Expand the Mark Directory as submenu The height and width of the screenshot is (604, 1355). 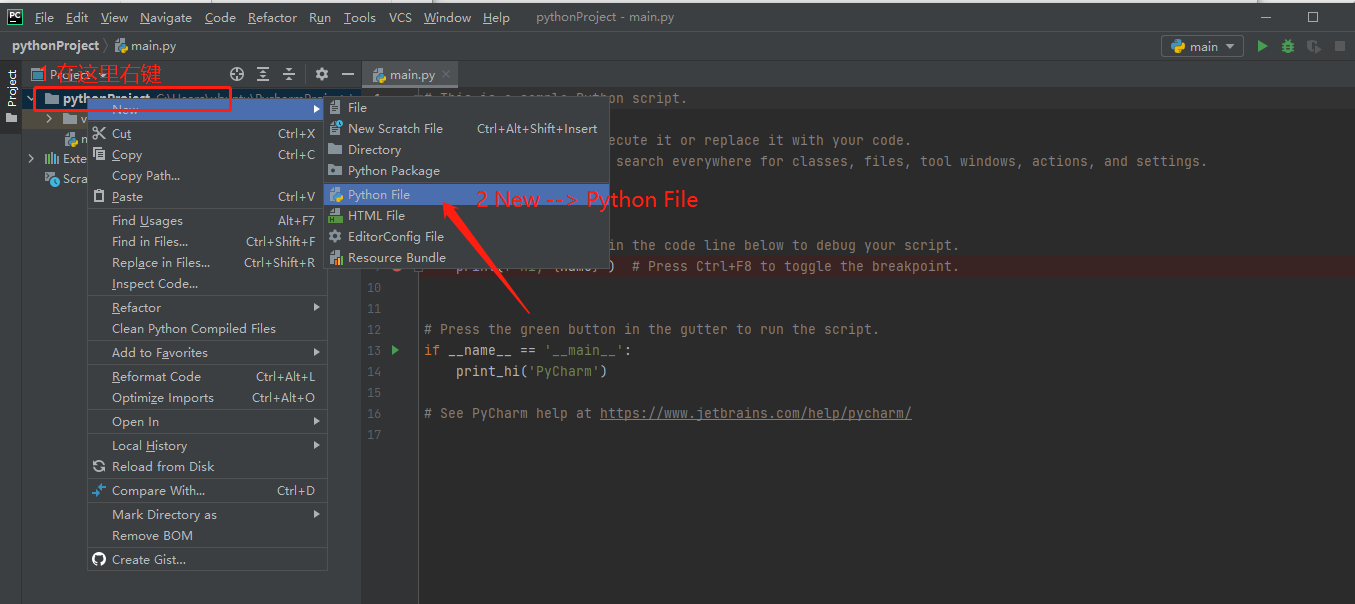pyautogui.click(x=207, y=514)
